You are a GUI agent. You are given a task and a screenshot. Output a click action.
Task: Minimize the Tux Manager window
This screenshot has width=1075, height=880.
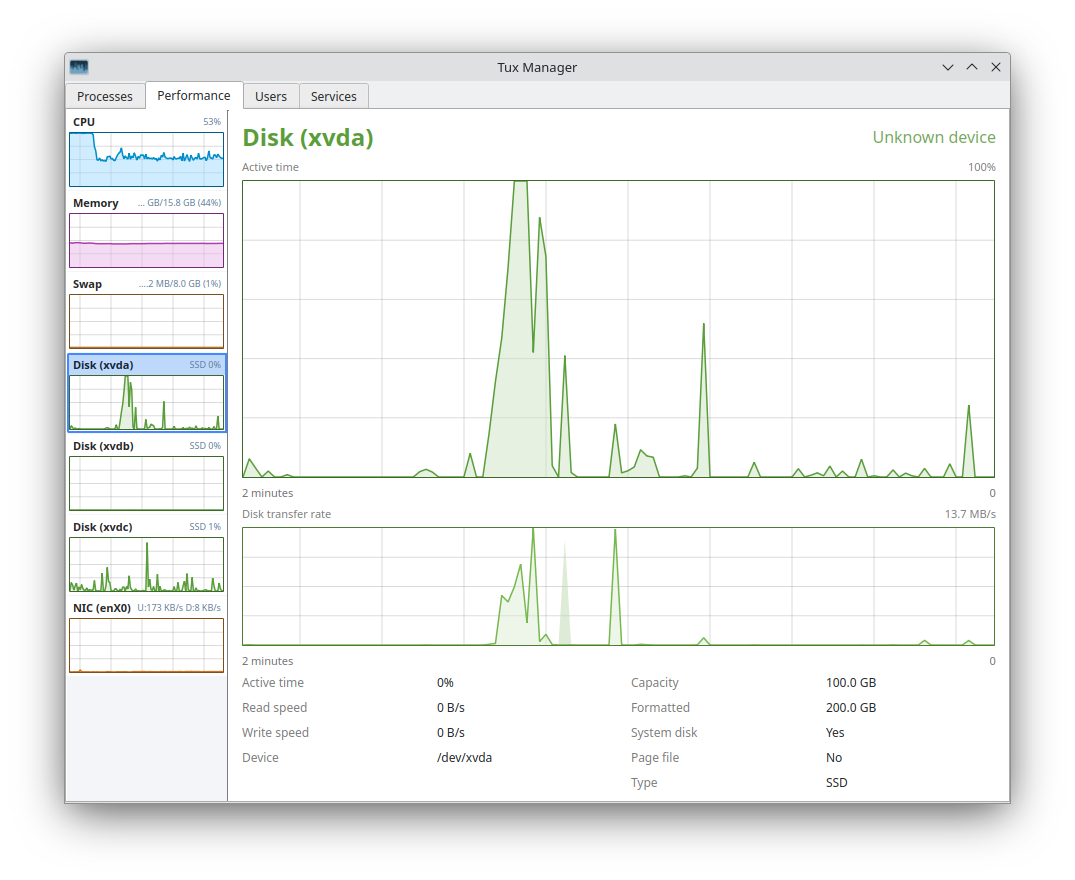(947, 67)
